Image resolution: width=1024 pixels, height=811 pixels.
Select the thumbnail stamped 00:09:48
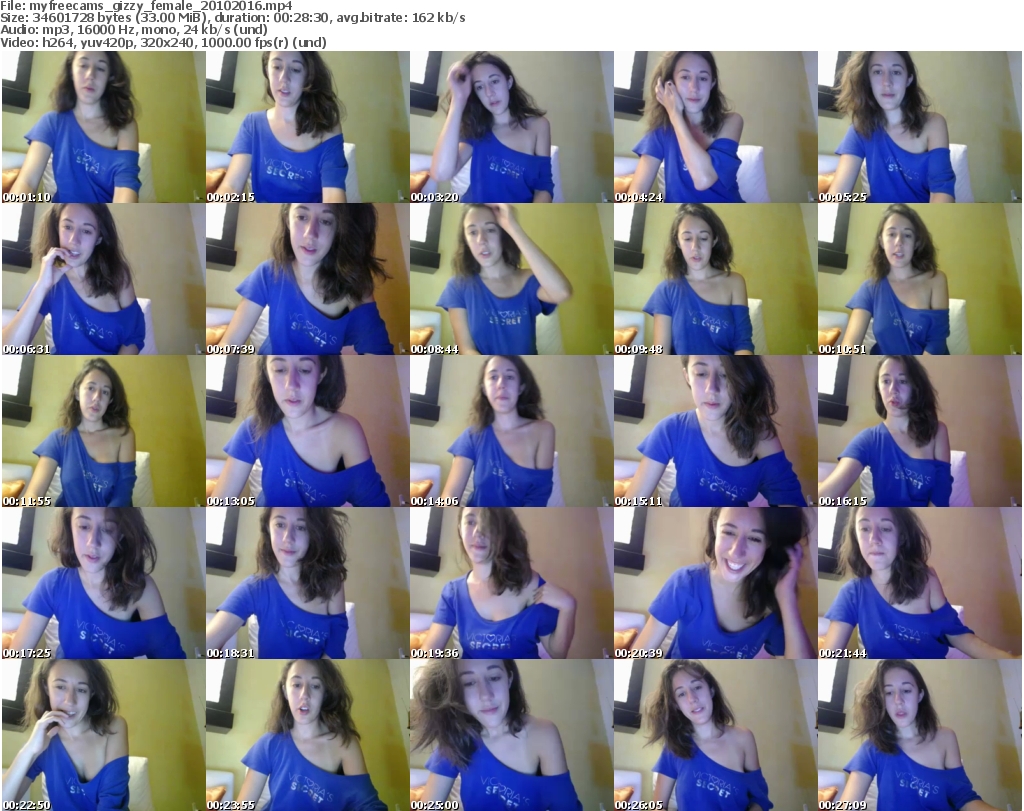pyautogui.click(x=716, y=279)
